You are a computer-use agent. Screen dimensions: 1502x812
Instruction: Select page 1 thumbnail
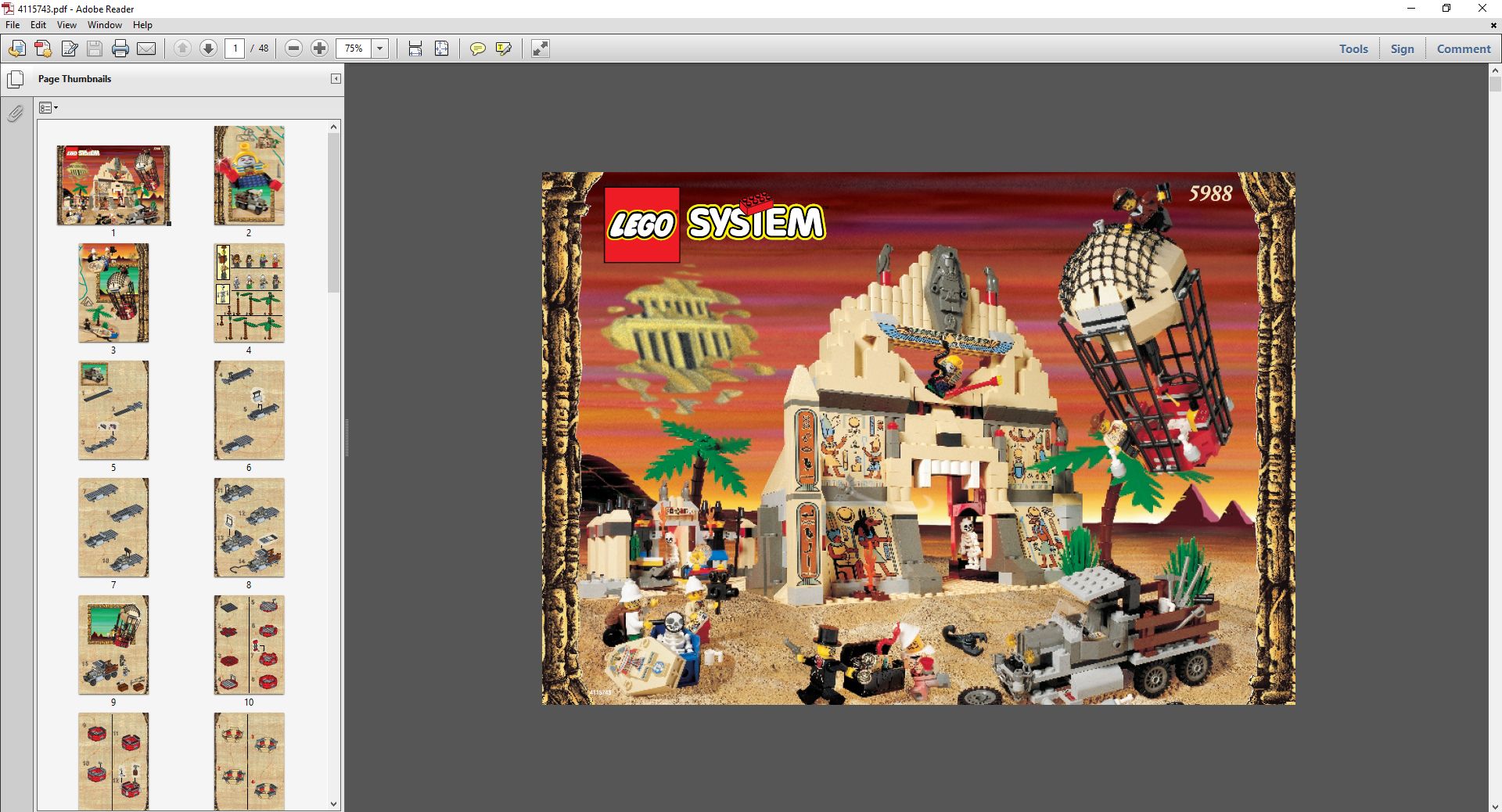113,185
